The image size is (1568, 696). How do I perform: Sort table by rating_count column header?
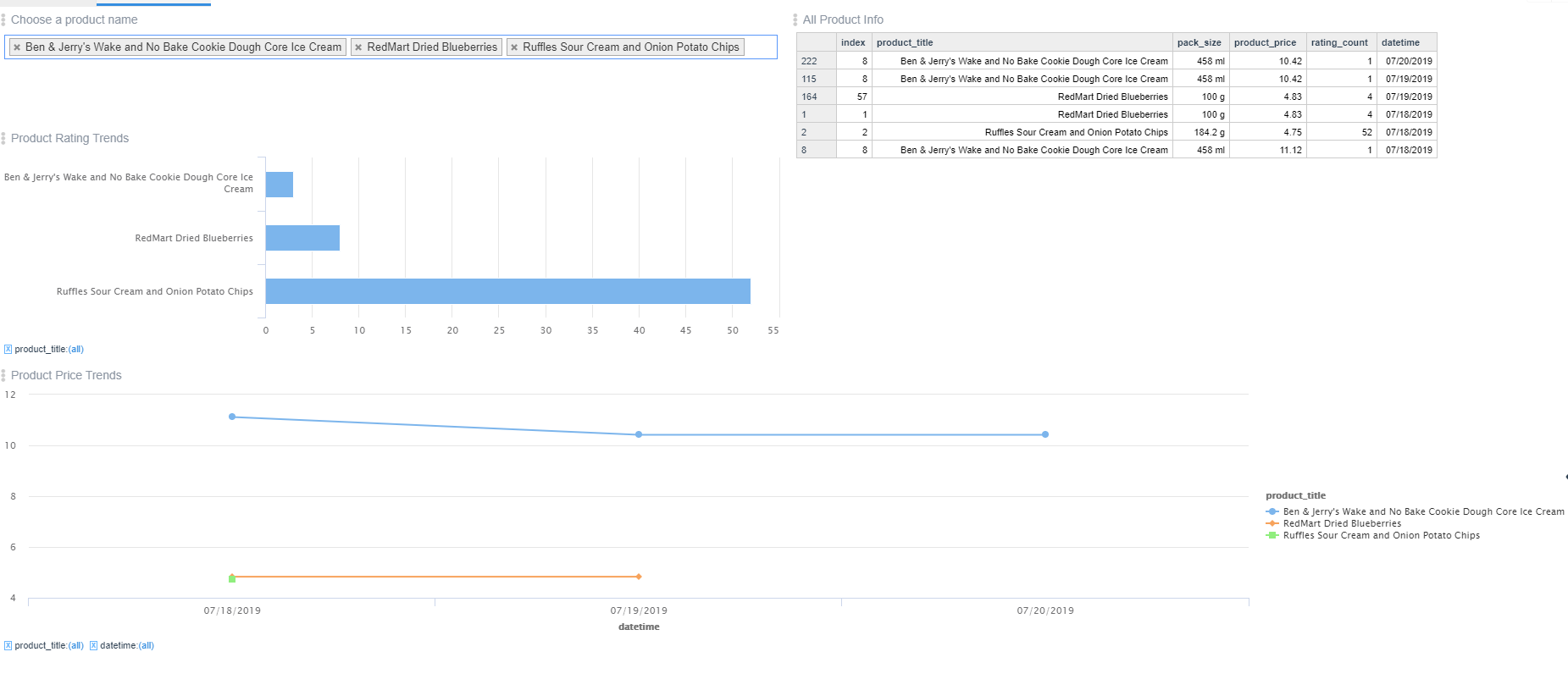(1341, 42)
